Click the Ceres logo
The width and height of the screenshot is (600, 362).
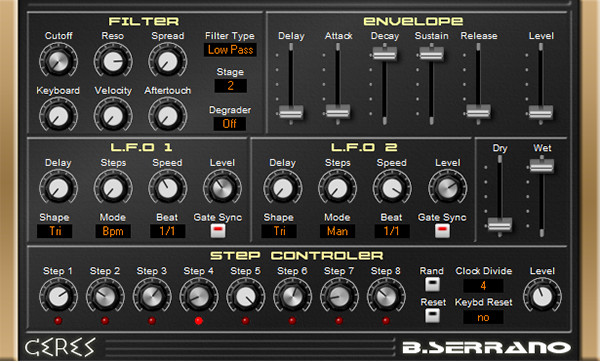point(60,347)
